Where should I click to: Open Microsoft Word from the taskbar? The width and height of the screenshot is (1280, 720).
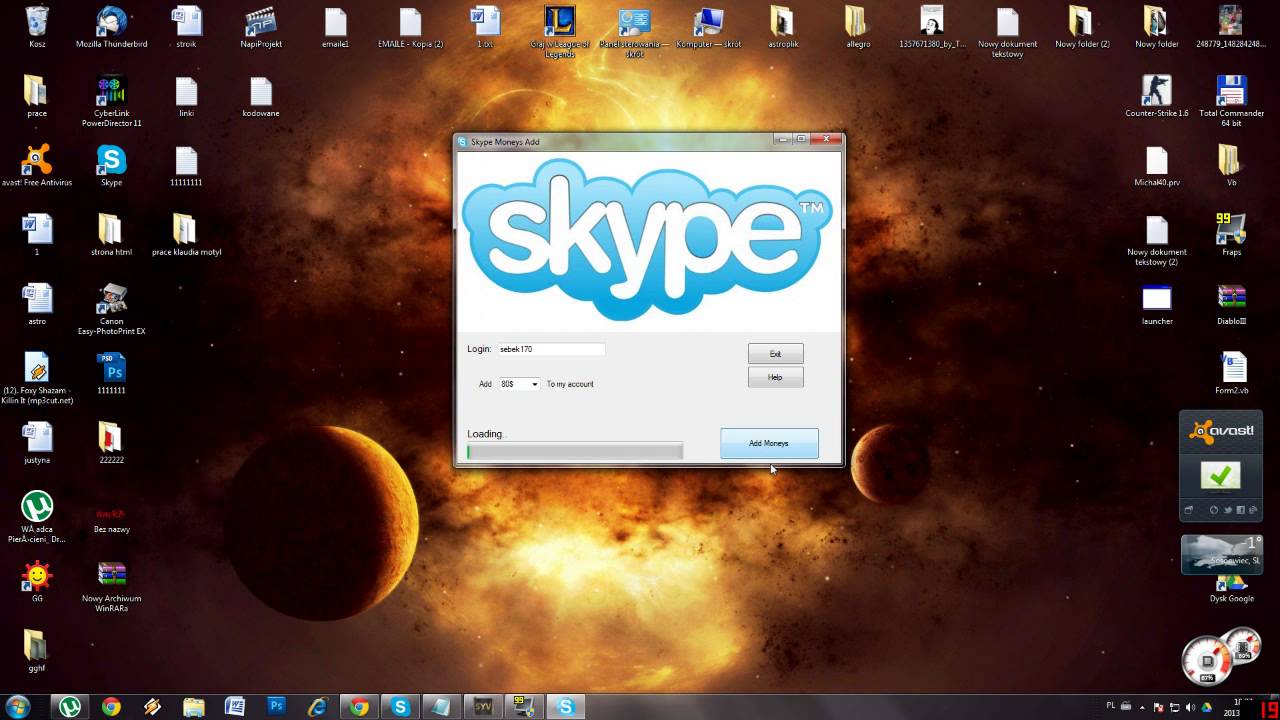pyautogui.click(x=235, y=707)
